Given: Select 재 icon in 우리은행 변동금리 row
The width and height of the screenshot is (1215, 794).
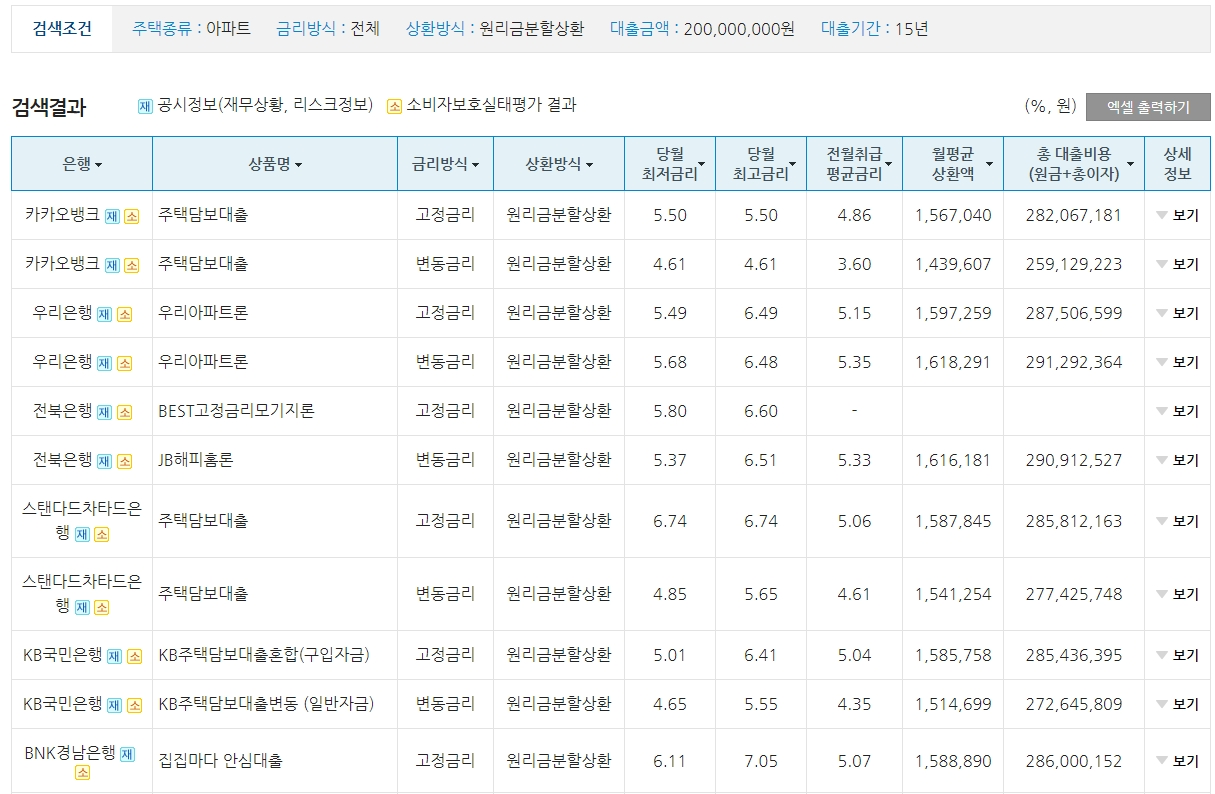Looking at the screenshot, I should click(x=104, y=363).
